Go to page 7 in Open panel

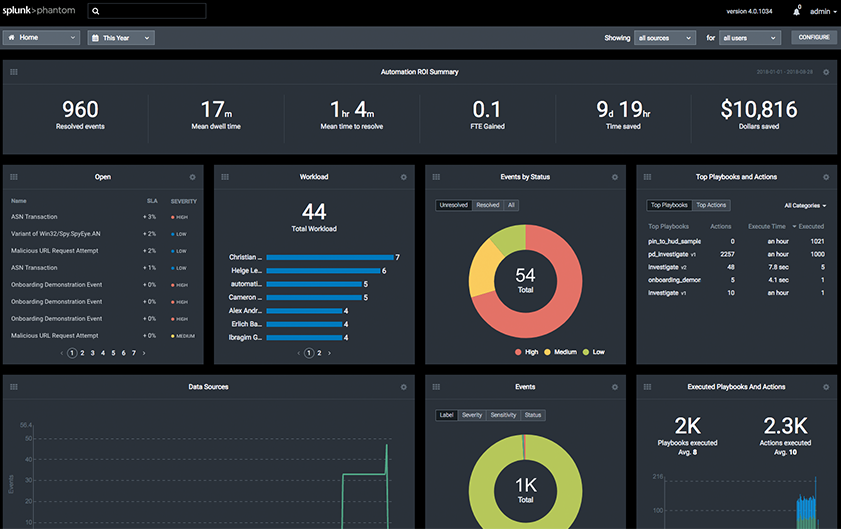point(134,353)
